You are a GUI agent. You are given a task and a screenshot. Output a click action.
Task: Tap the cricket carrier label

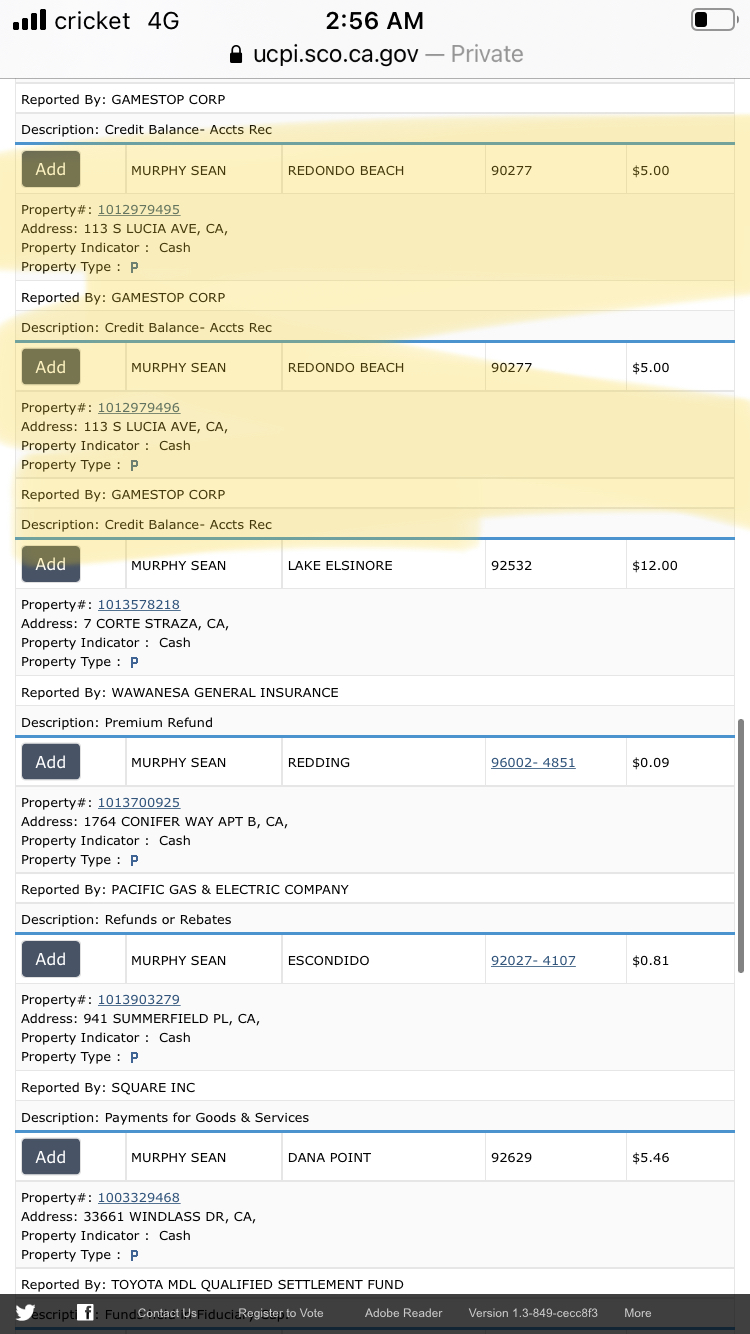click(x=92, y=20)
